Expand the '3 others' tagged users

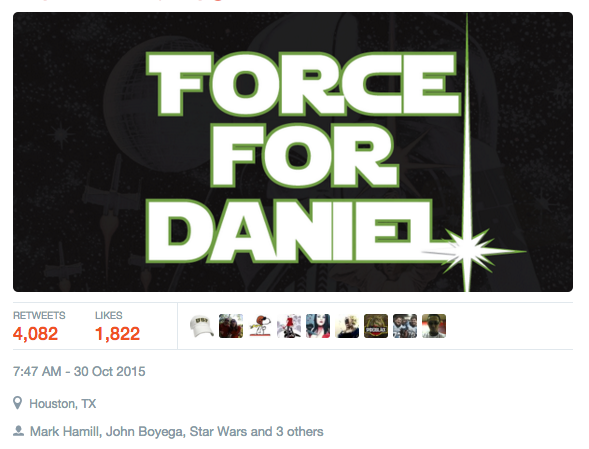pos(299,431)
